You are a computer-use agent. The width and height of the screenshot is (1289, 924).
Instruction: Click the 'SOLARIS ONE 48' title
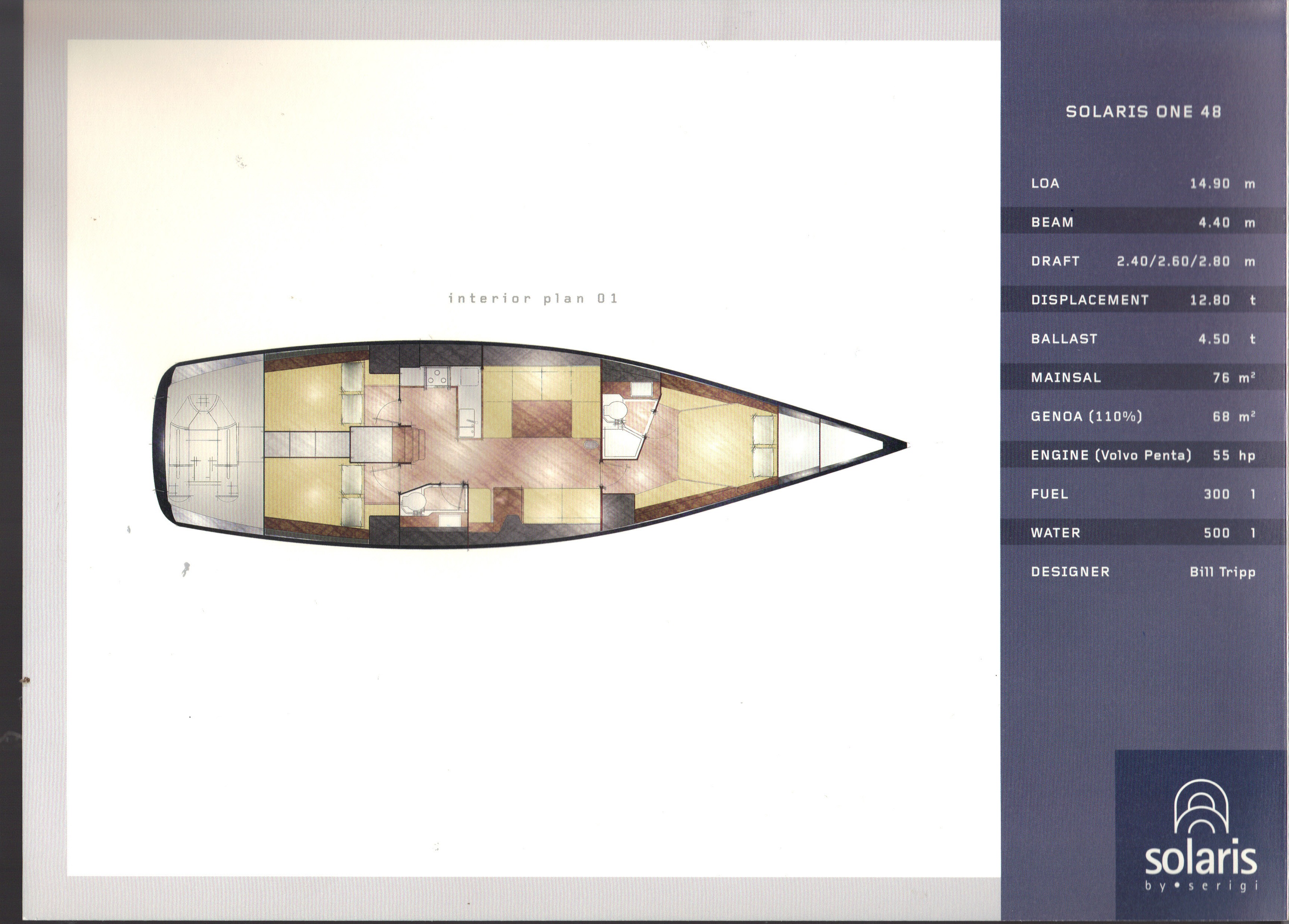click(1144, 111)
